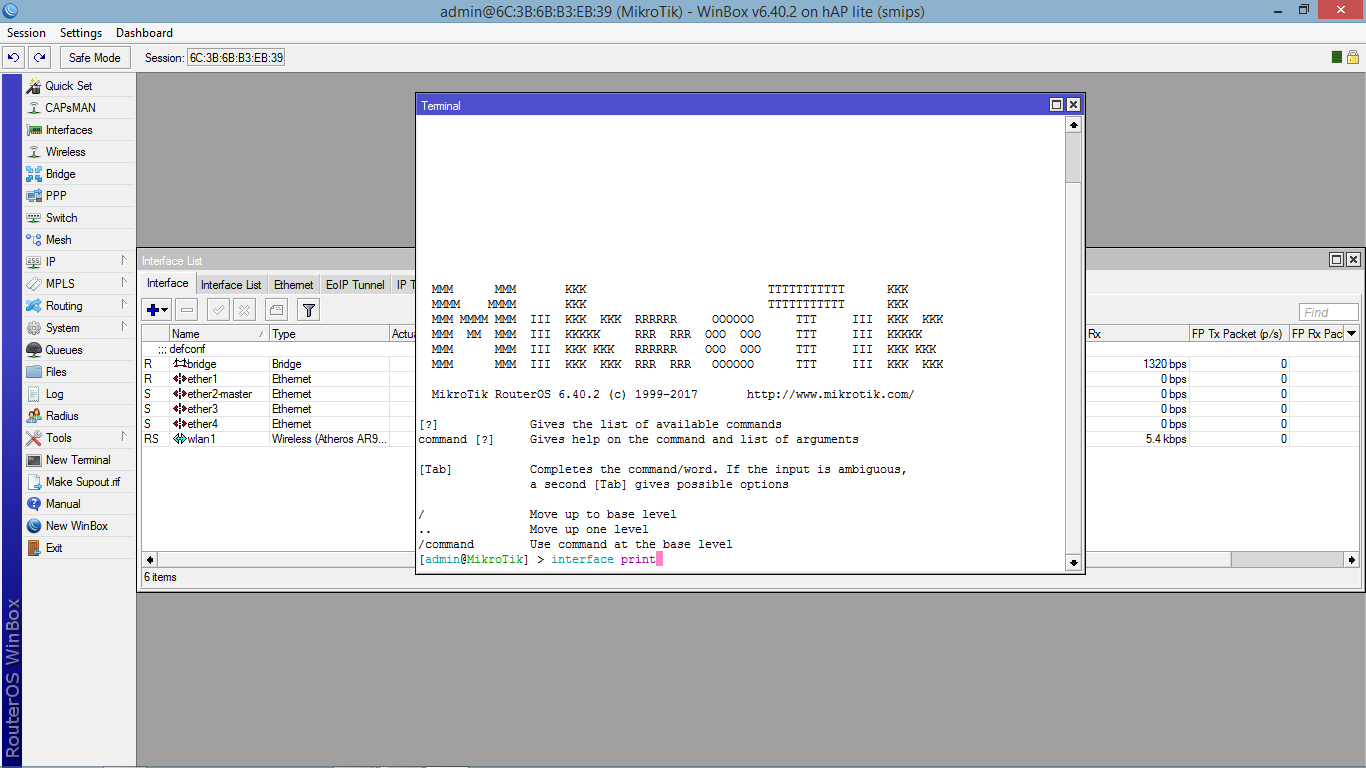Image resolution: width=1366 pixels, height=768 pixels.
Task: Click the Interface List right scroll arrow
Action: point(1352,560)
